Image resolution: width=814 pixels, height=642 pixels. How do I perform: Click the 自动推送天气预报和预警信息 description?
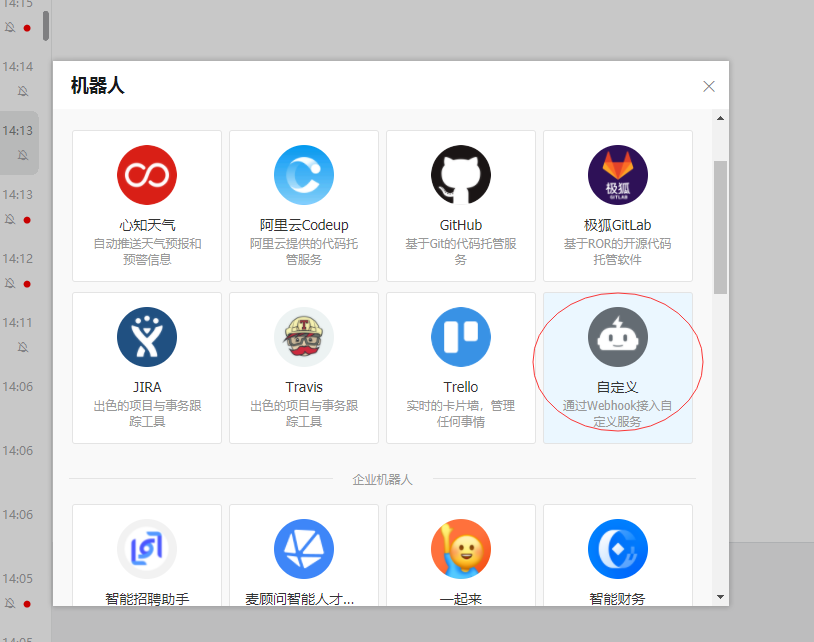(147, 252)
